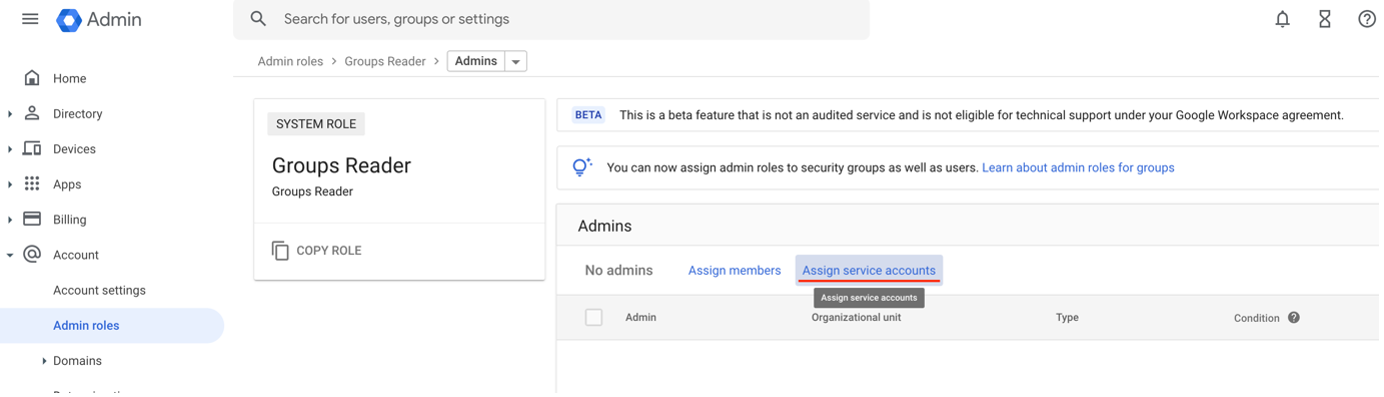Expand the Domains submenu
Image resolution: width=1384 pixels, height=397 pixels.
coord(44,361)
